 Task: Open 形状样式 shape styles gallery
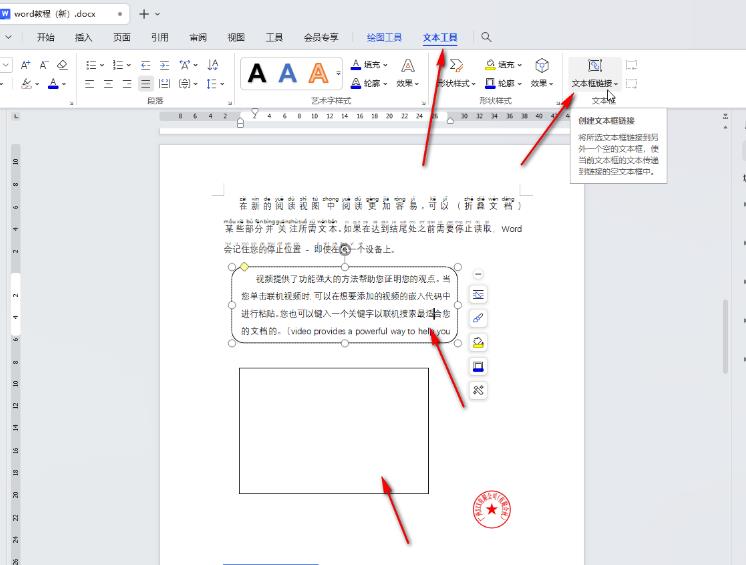(456, 74)
